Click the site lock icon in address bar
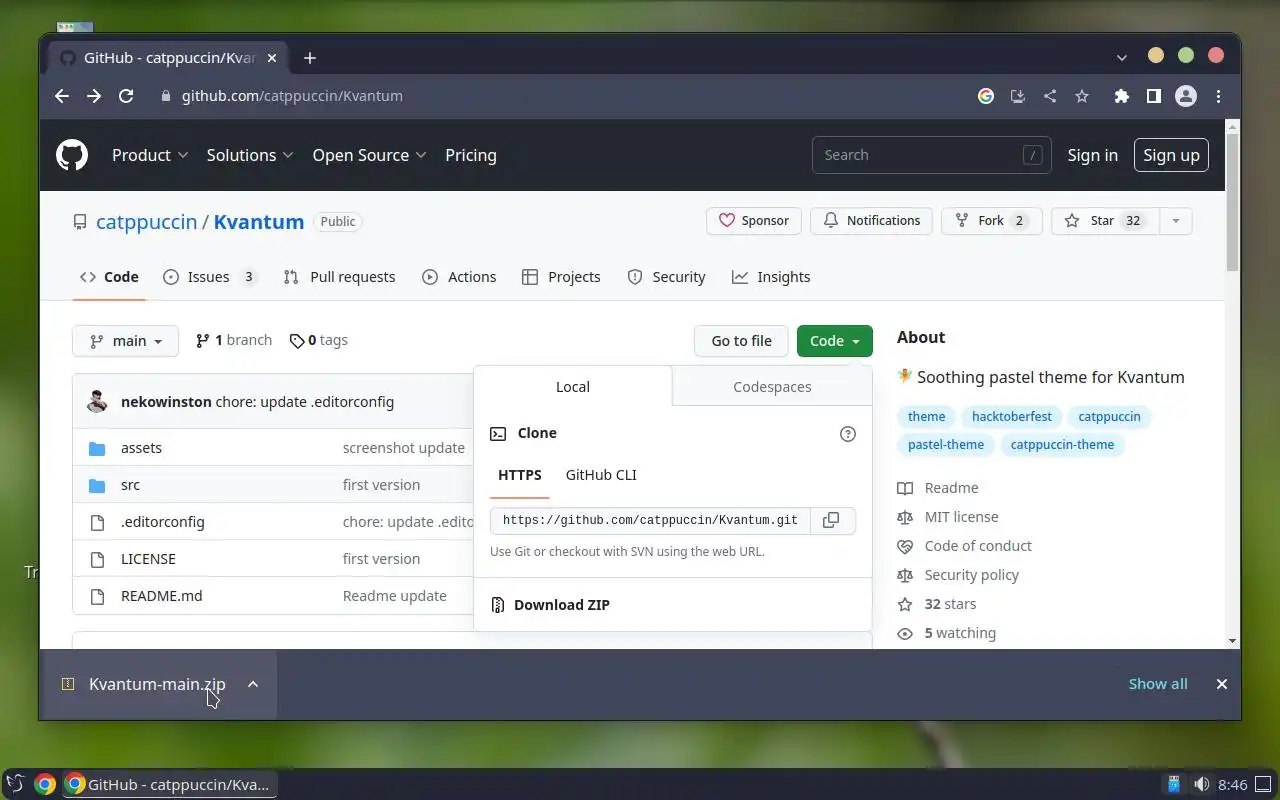 pyautogui.click(x=166, y=96)
